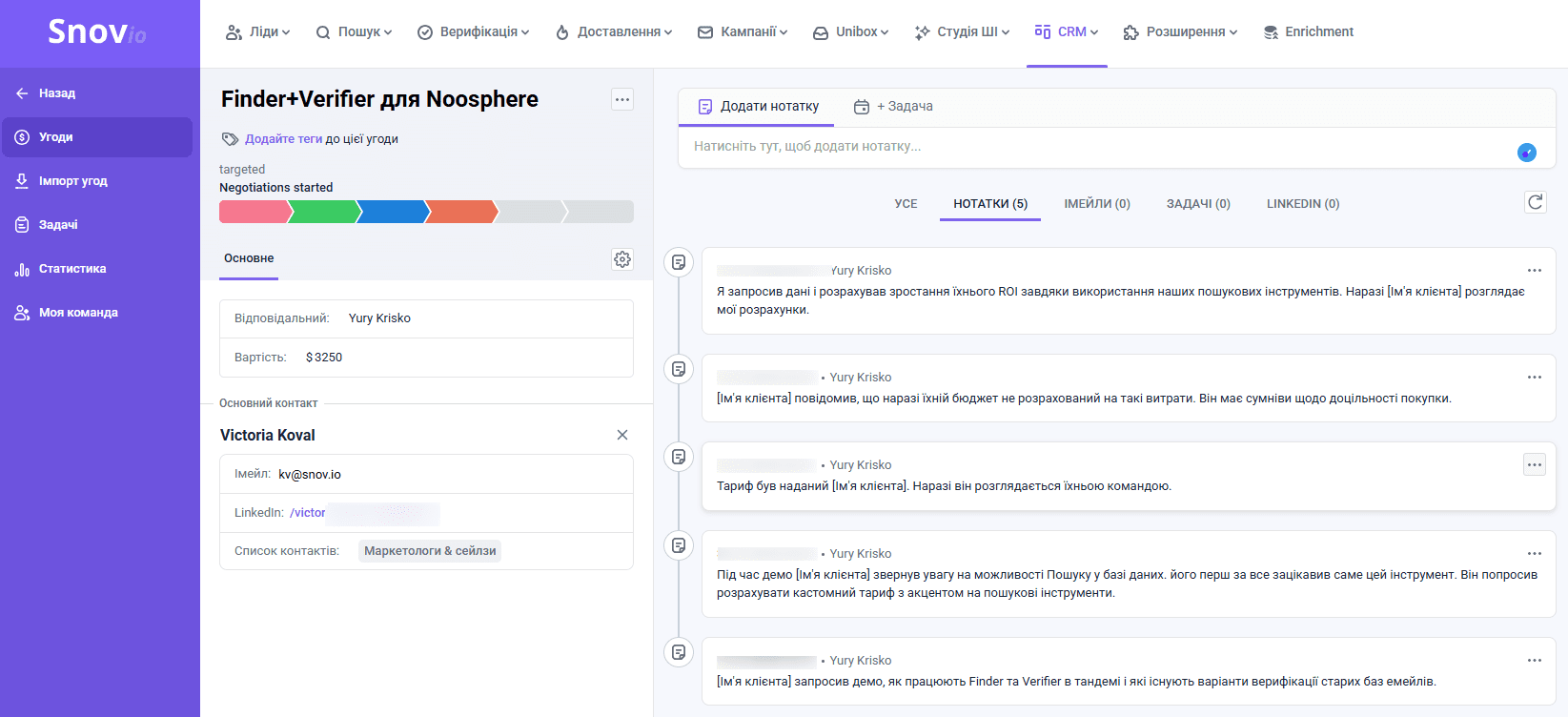Click the blue assistant icon in note field

[x=1527, y=153]
